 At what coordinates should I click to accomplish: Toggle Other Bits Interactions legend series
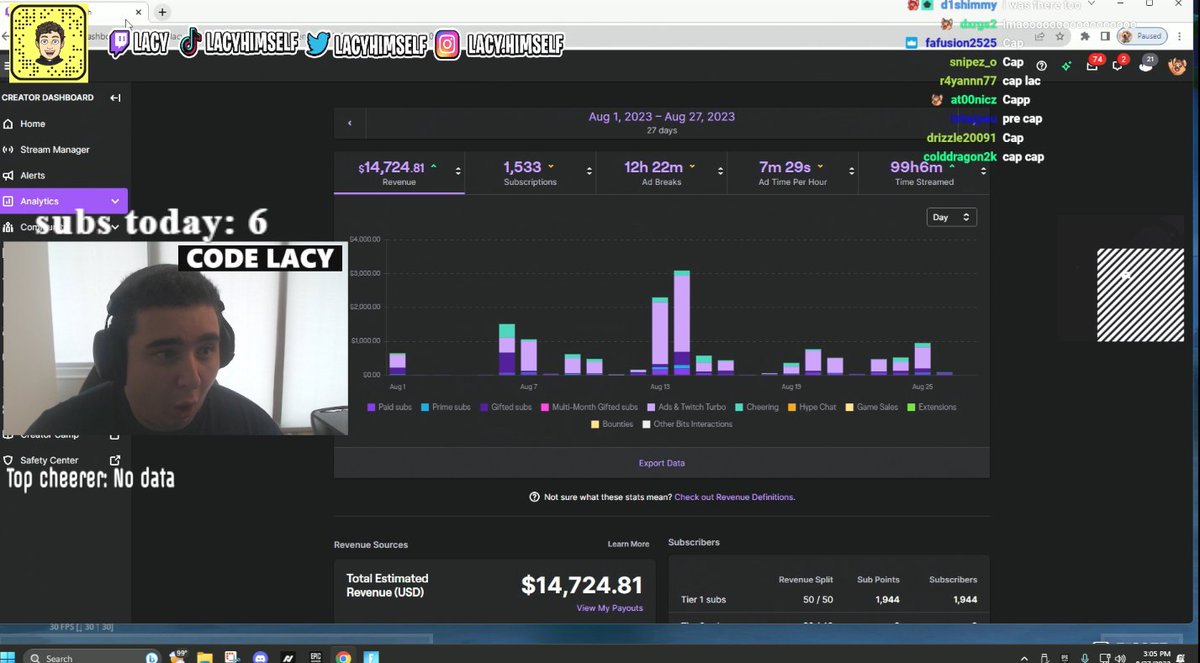pos(686,424)
